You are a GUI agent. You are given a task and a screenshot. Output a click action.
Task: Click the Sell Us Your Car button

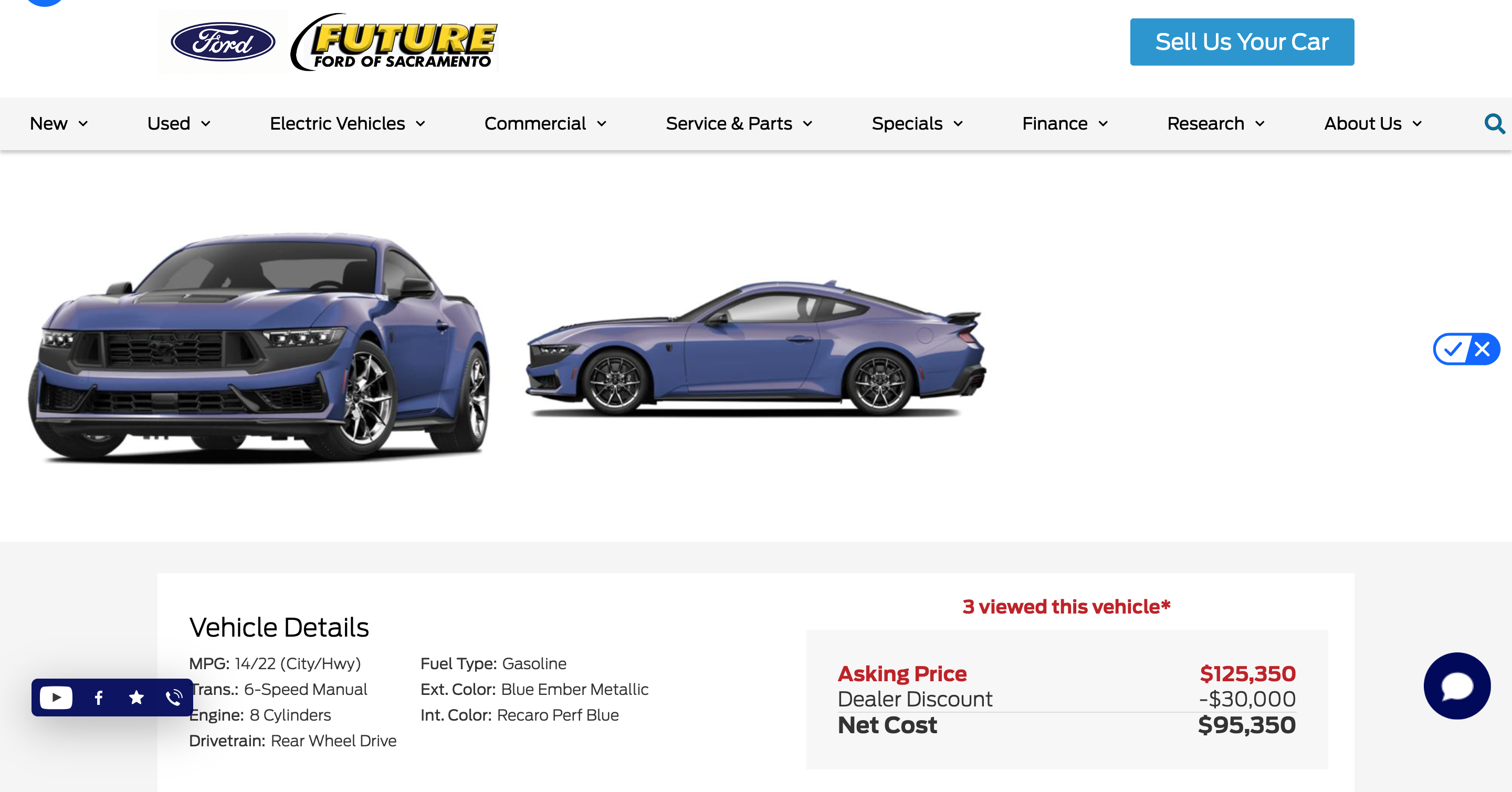(1242, 42)
